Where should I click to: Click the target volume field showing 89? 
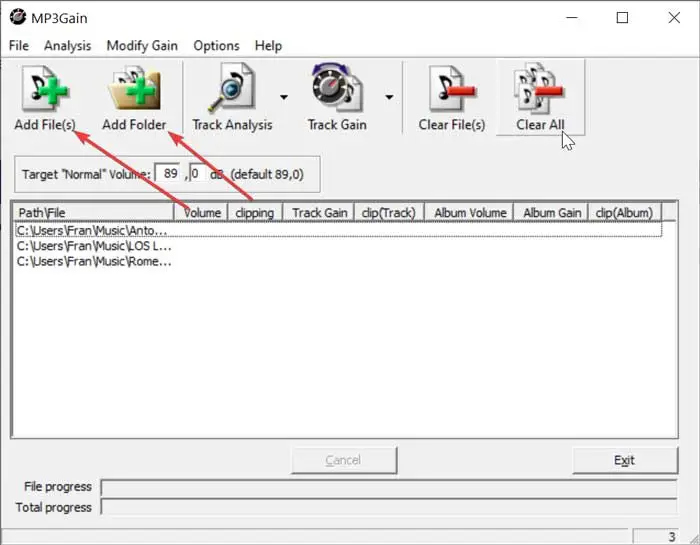pyautogui.click(x=169, y=173)
